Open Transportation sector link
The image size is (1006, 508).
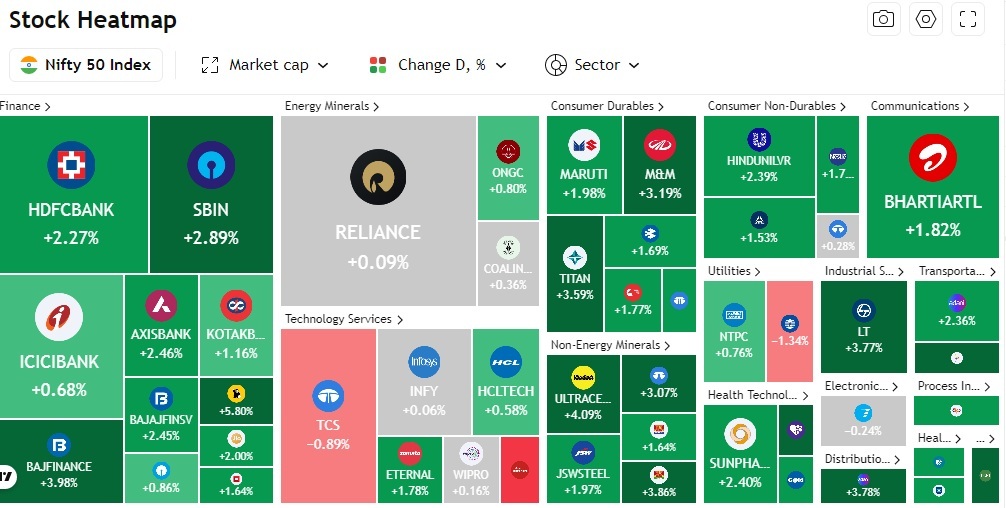tap(957, 271)
